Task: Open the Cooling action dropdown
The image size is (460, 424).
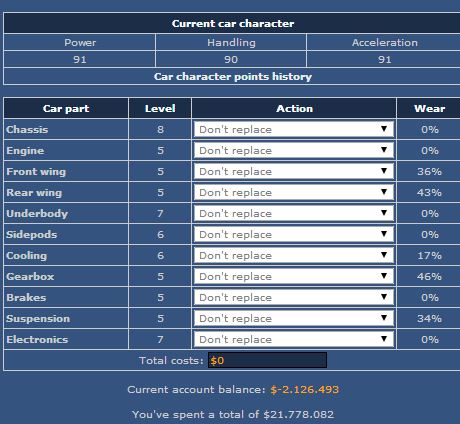Action: coord(294,255)
